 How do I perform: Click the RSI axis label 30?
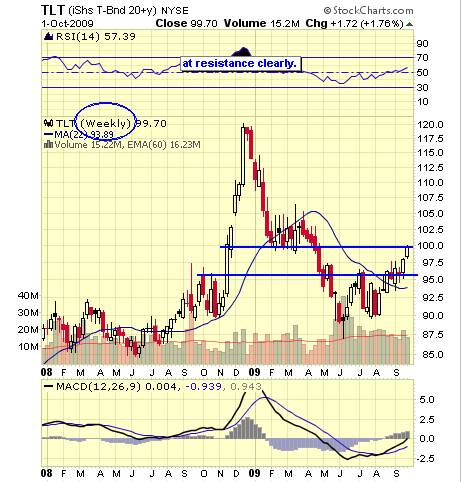422,88
